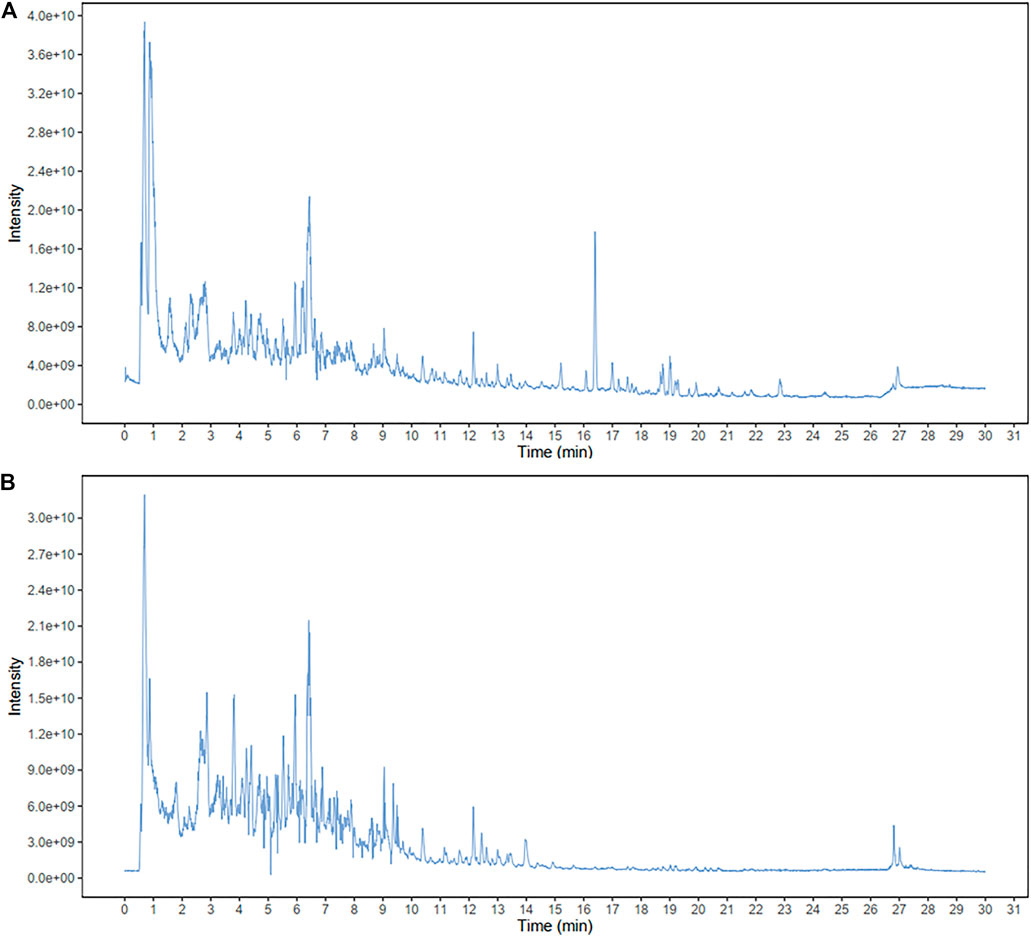1031x936 pixels.
Task: Click 2.4e+10 on panel A's y-axis
Action: (x=52, y=172)
